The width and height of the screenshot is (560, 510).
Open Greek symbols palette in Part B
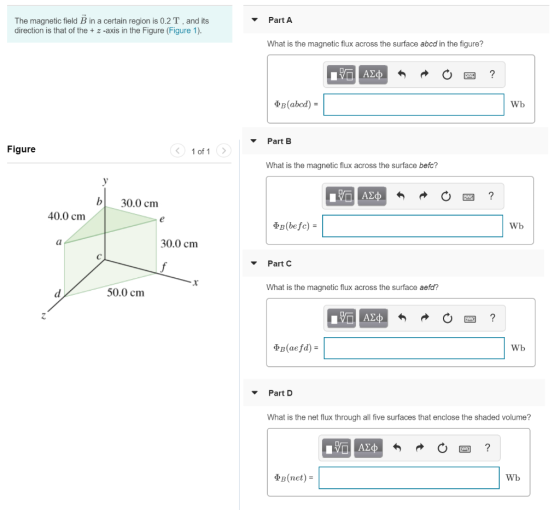point(371,196)
